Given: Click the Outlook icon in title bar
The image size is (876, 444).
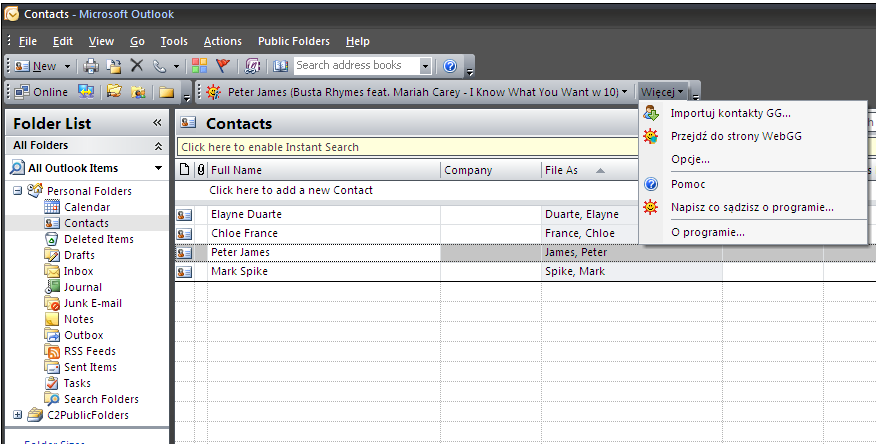Looking at the screenshot, I should pos(11,14).
